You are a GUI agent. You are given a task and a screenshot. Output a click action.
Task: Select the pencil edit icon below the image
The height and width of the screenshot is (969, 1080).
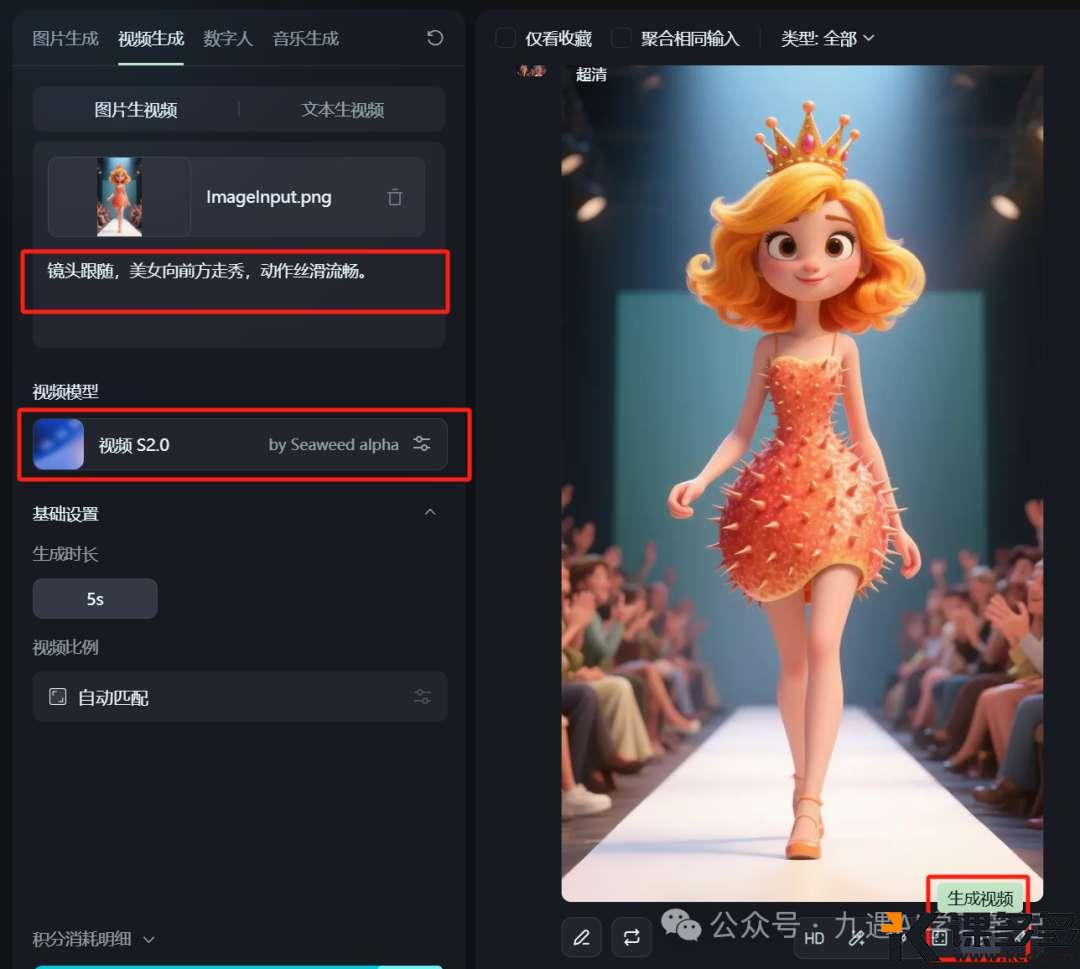tap(581, 937)
